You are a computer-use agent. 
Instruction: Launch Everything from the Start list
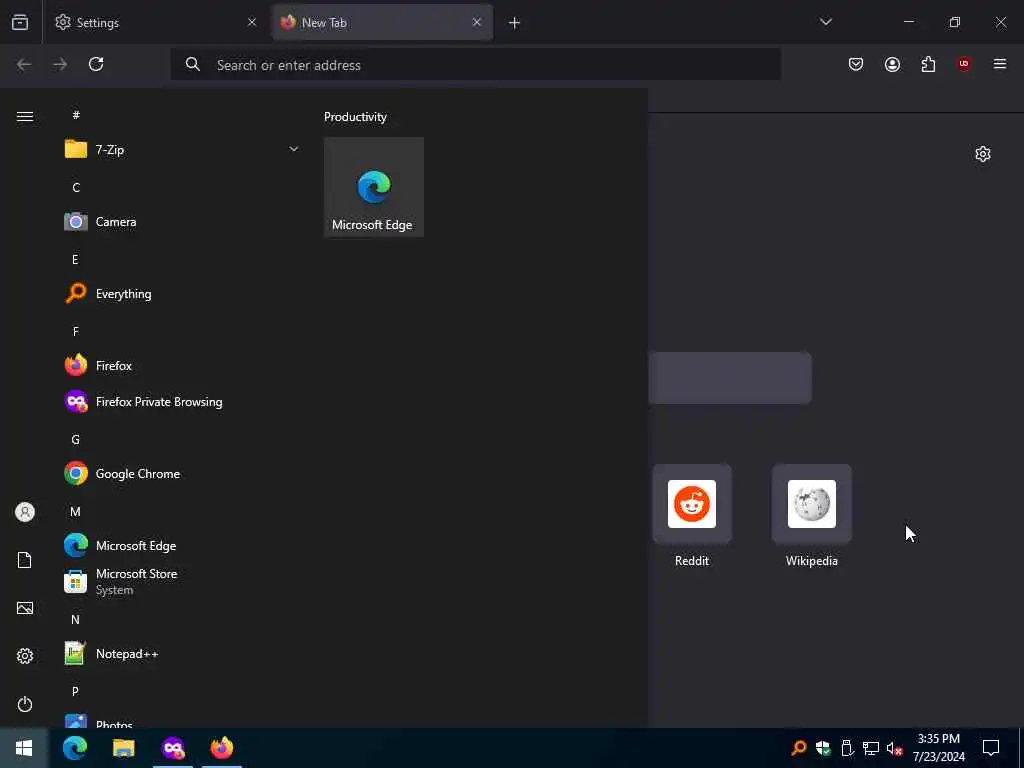click(x=183, y=294)
